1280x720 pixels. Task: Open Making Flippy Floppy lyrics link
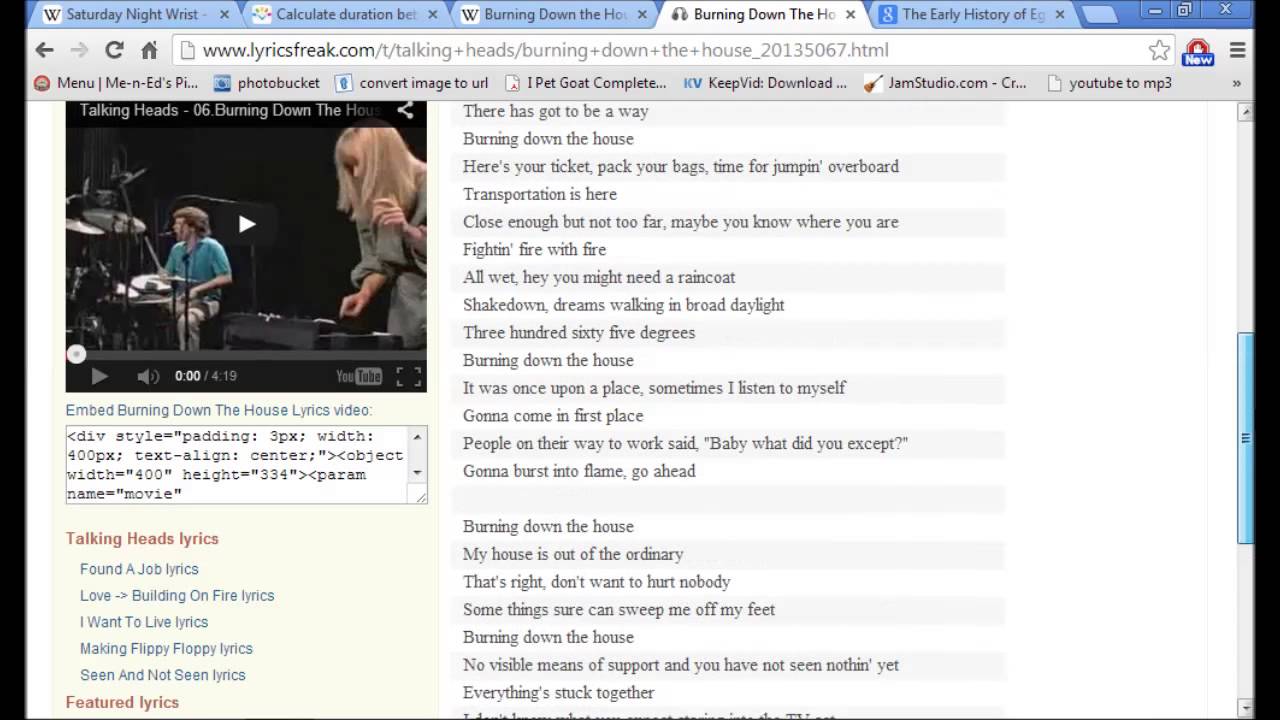[x=166, y=648]
